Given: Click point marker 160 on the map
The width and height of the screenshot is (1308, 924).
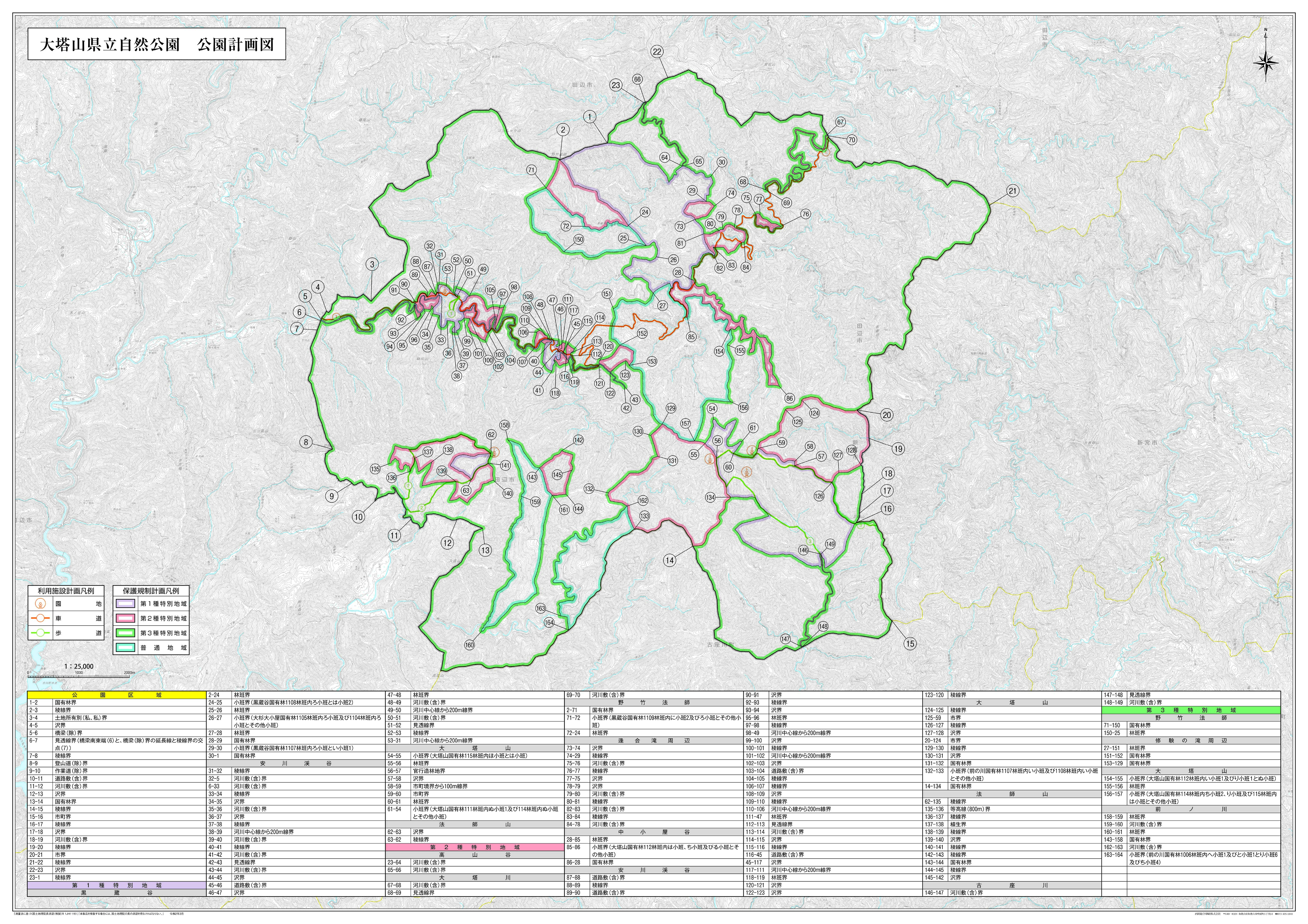Looking at the screenshot, I should (x=469, y=645).
